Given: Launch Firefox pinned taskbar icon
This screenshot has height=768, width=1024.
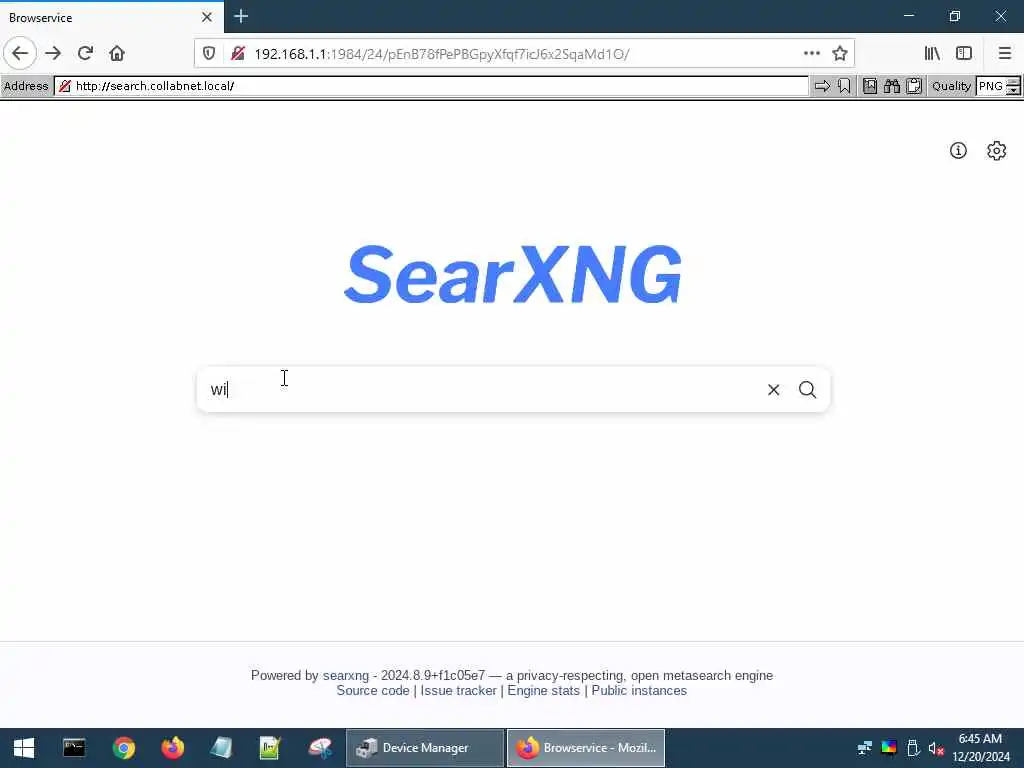Looking at the screenshot, I should pyautogui.click(x=172, y=748).
